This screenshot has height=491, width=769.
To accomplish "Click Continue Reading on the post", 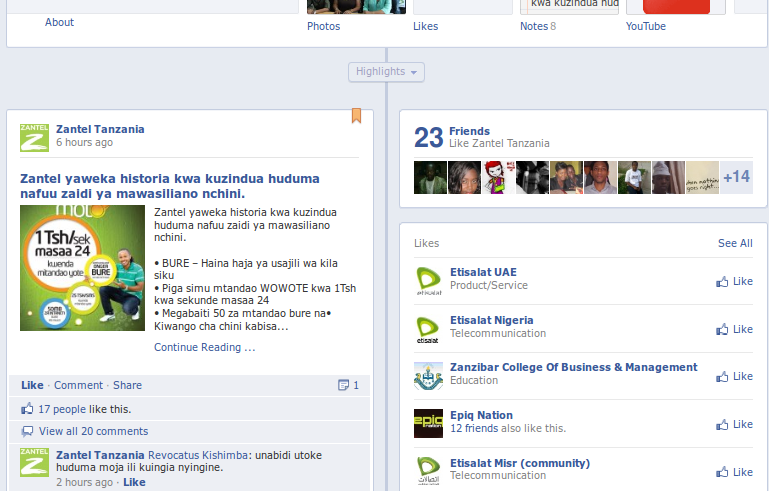I will coord(205,347).
